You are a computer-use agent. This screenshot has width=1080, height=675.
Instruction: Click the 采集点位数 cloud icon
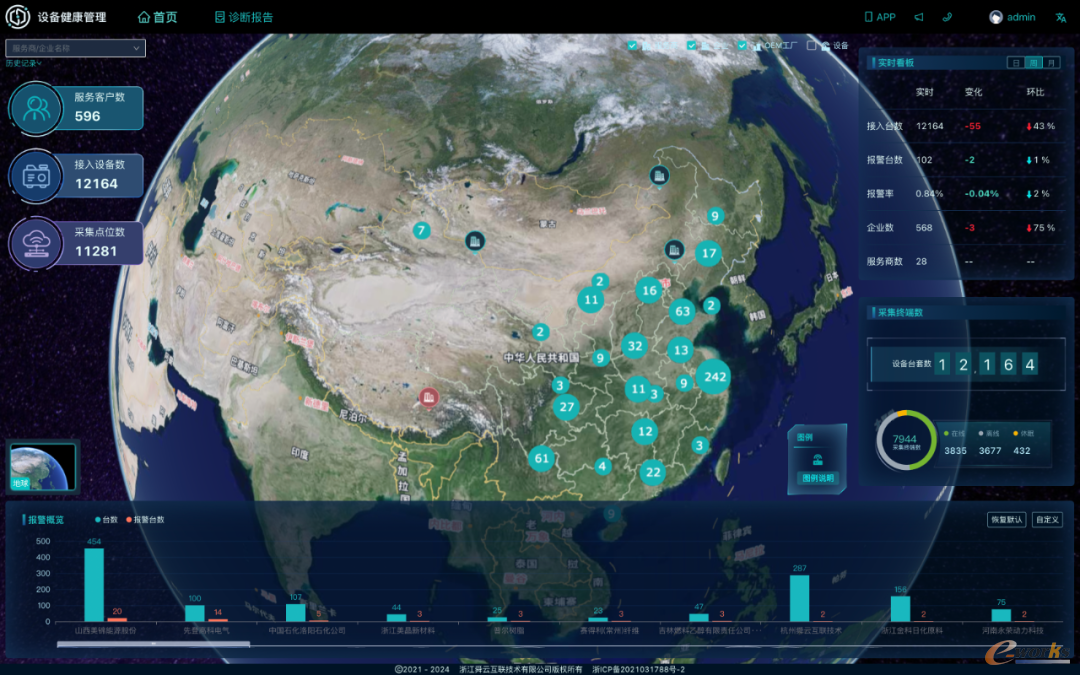(36, 243)
